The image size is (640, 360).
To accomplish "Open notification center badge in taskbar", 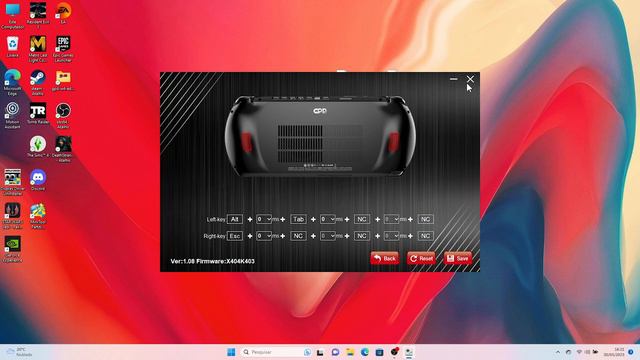I will pos(631,352).
